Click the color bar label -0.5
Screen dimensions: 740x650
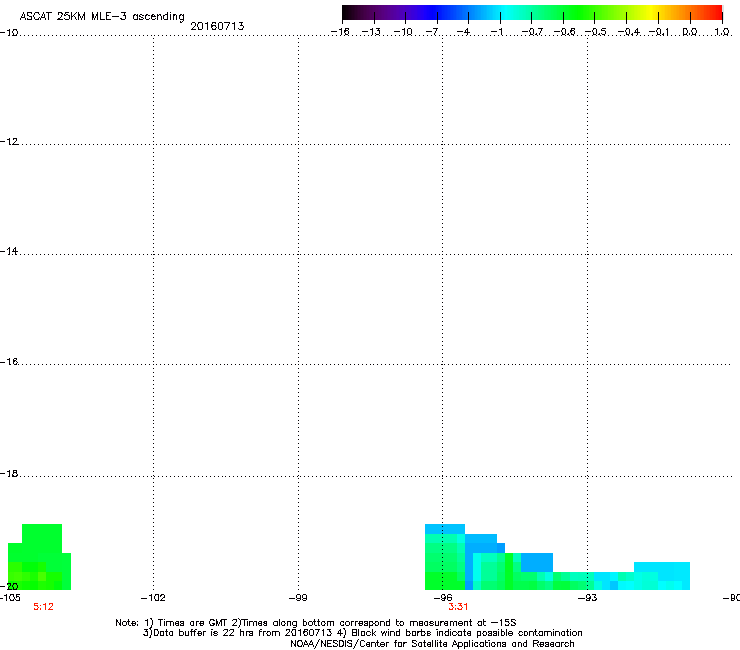pos(595,32)
